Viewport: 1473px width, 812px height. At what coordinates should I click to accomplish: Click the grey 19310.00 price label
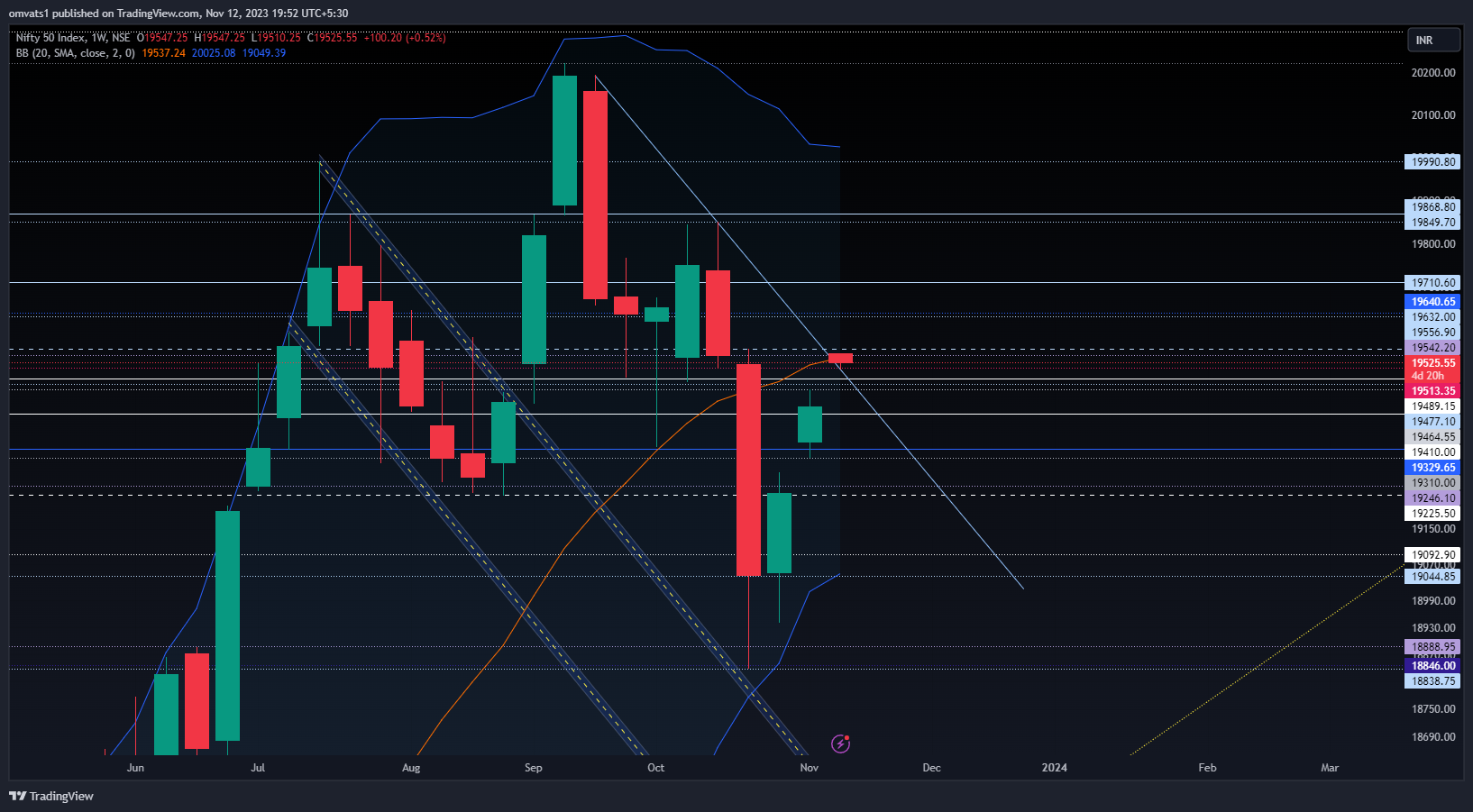pyautogui.click(x=1432, y=483)
